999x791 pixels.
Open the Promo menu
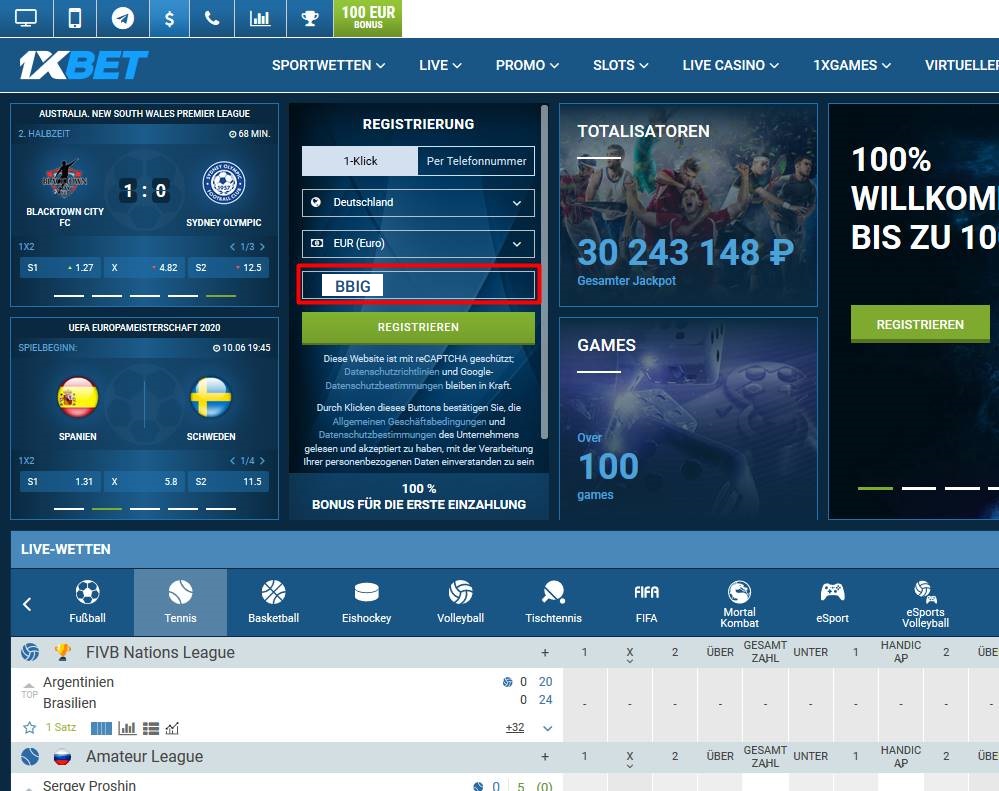tap(527, 65)
